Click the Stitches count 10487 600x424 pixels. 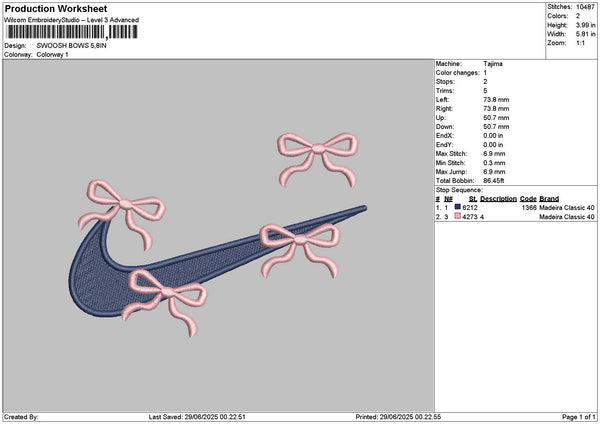[x=585, y=7]
